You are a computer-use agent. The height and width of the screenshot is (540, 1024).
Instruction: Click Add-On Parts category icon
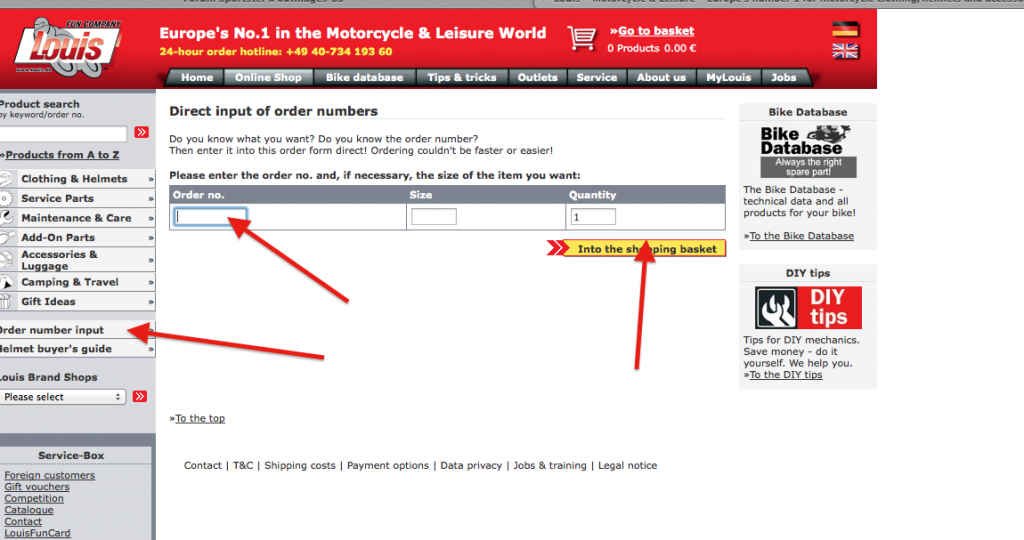[6, 238]
